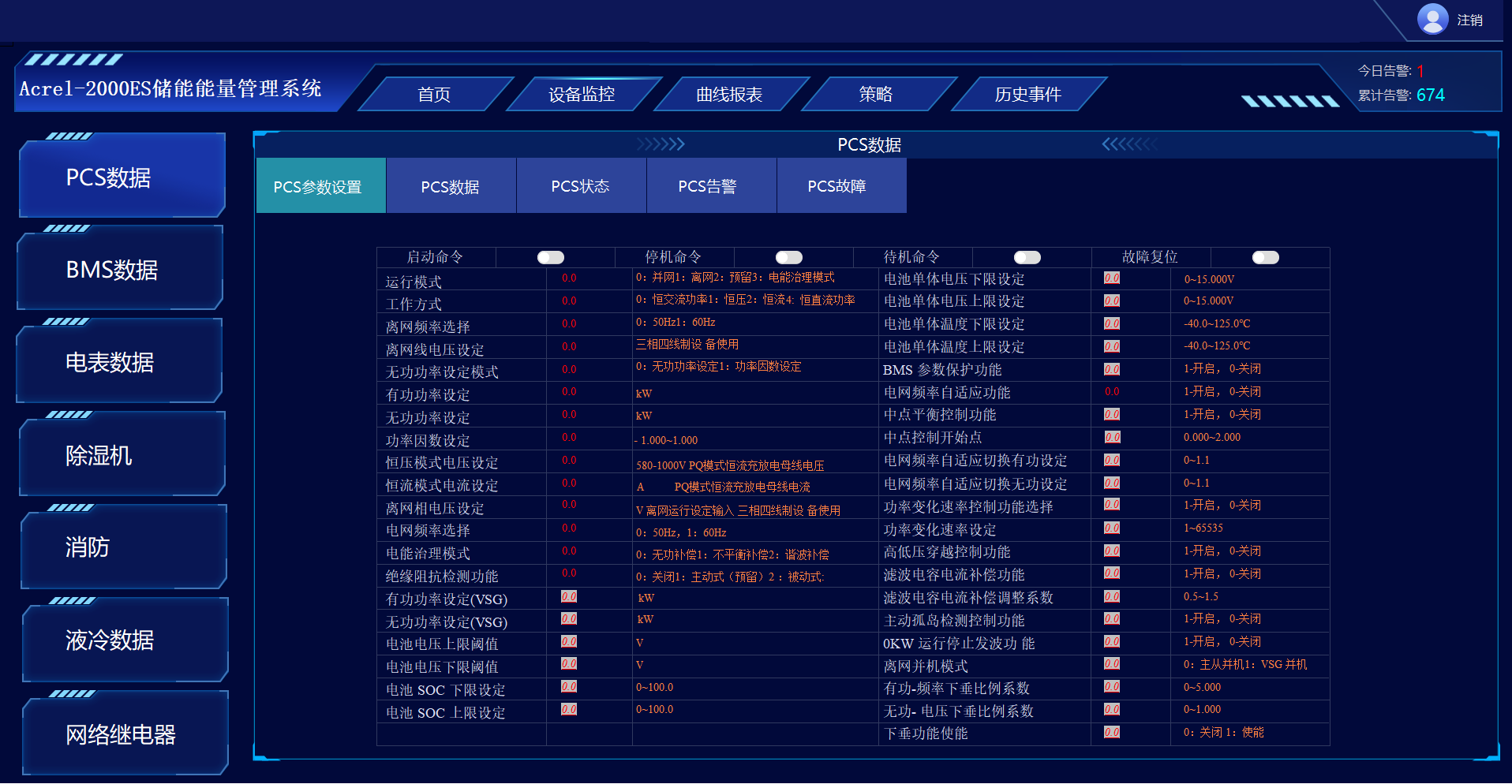This screenshot has width=1512, height=784.
Task: Open the 设备监控 navigation tab
Action: (582, 95)
